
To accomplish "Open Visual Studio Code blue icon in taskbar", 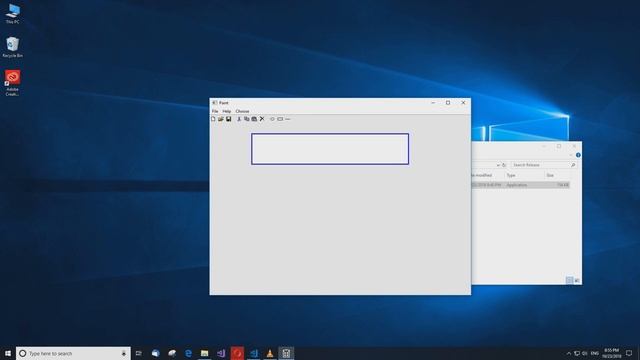I will pyautogui.click(x=253, y=353).
